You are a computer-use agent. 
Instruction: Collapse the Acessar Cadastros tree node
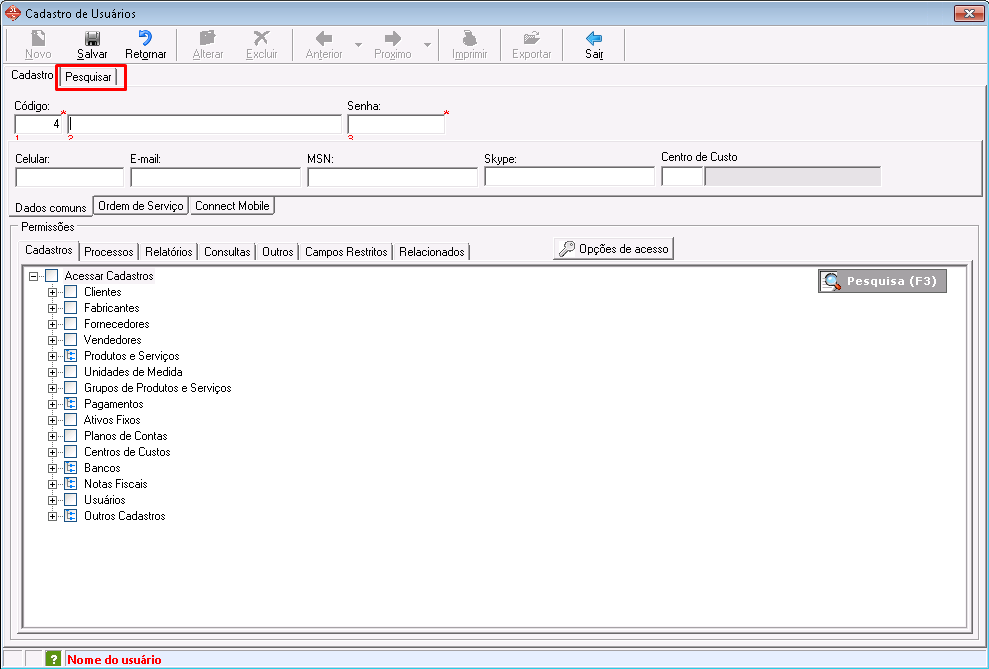click(33, 276)
